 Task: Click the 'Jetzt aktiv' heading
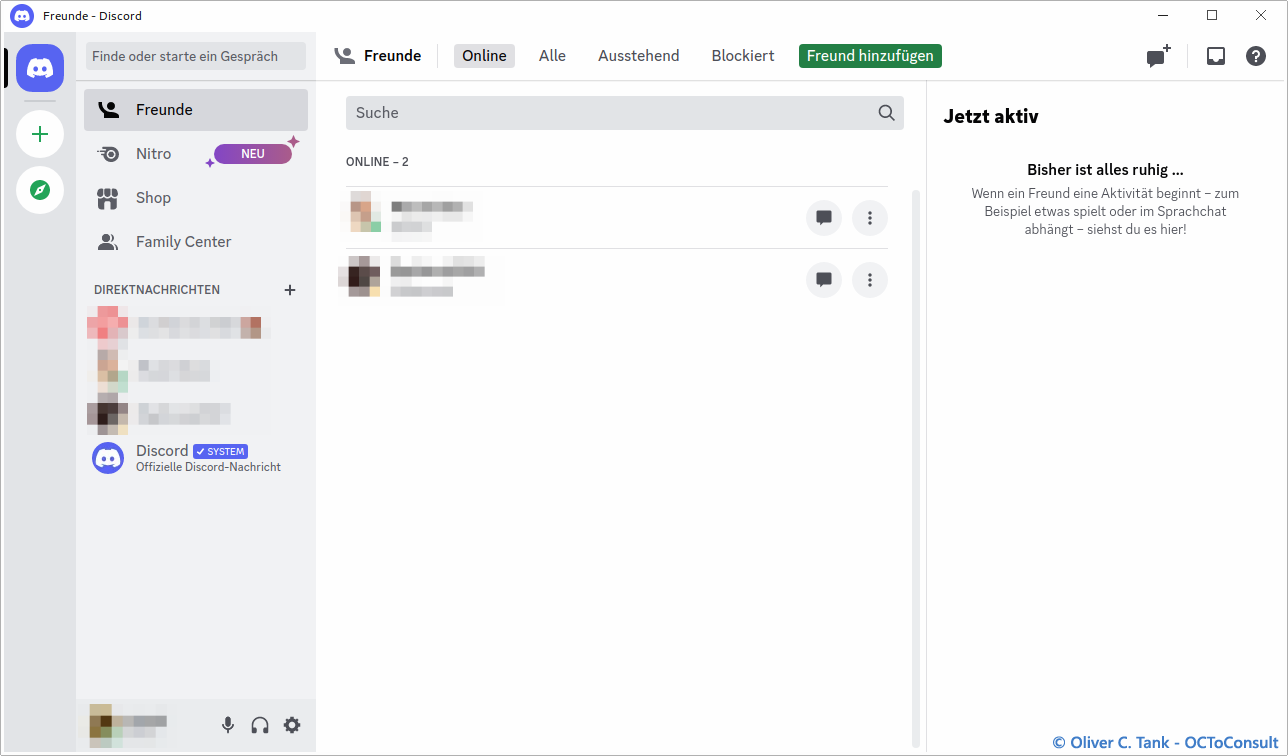991,116
